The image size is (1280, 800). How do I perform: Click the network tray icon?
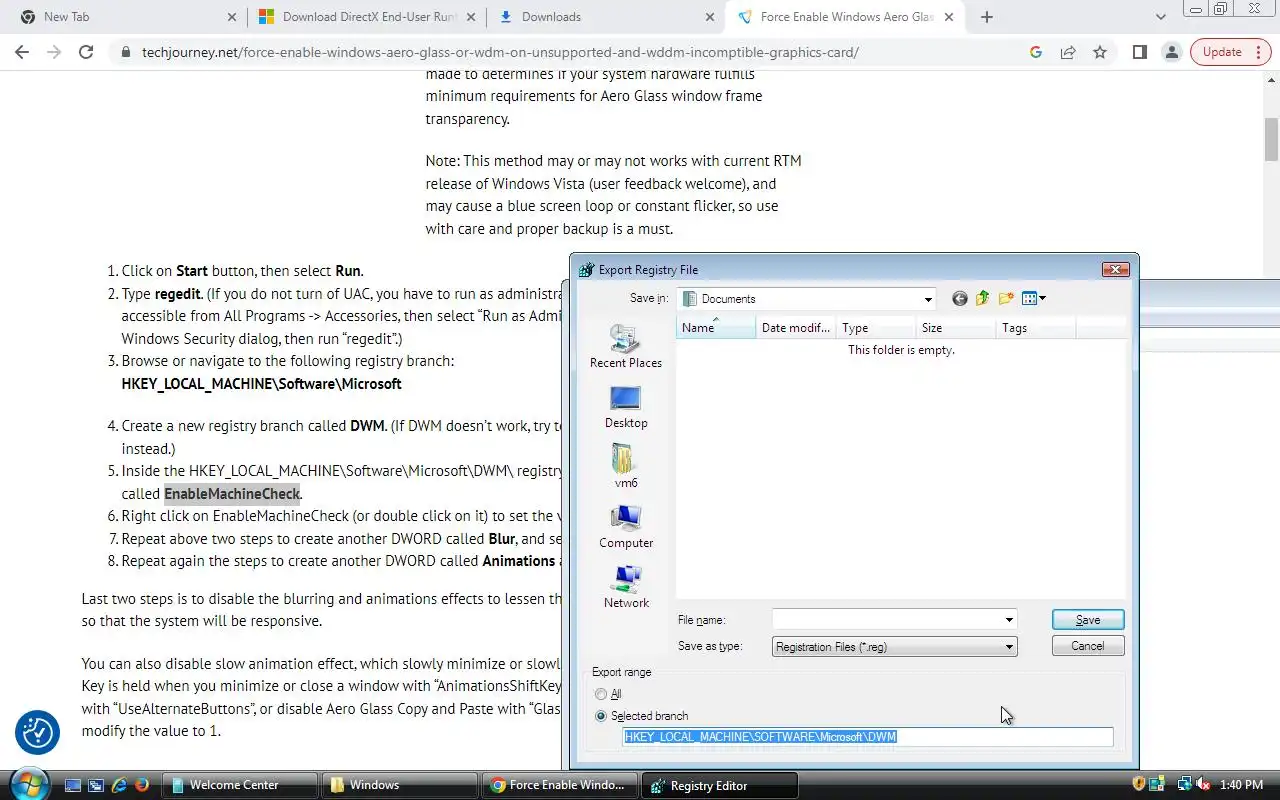point(1184,785)
